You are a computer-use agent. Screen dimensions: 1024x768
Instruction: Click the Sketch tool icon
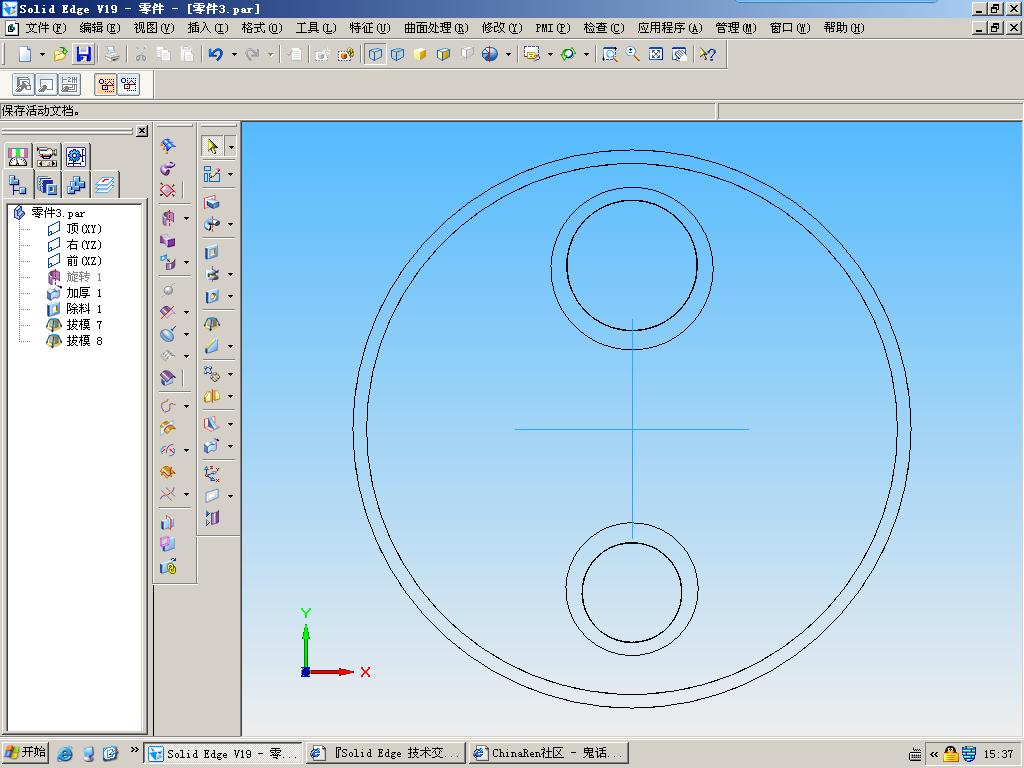(212, 174)
